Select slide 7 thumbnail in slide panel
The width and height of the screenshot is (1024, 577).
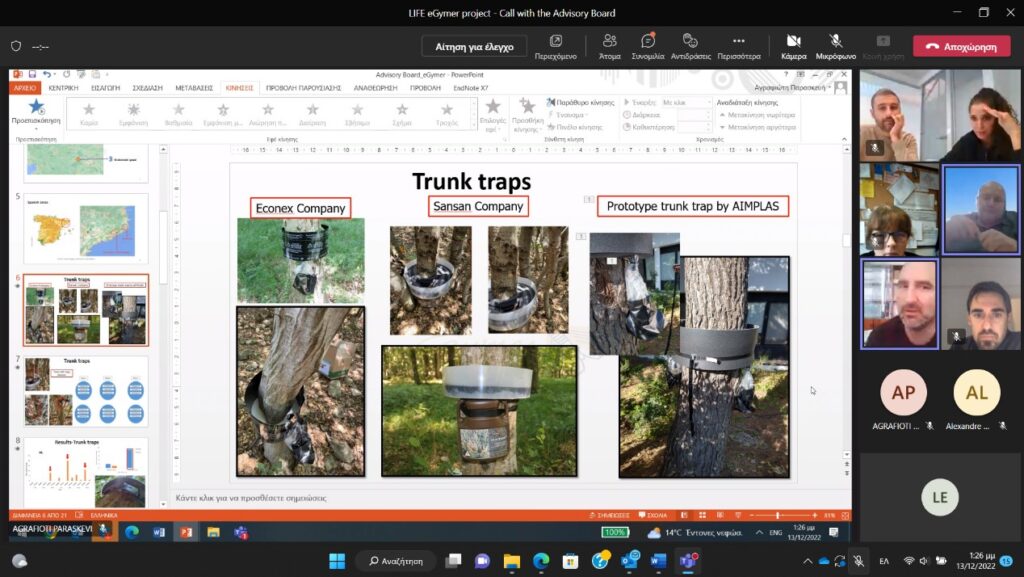86,390
